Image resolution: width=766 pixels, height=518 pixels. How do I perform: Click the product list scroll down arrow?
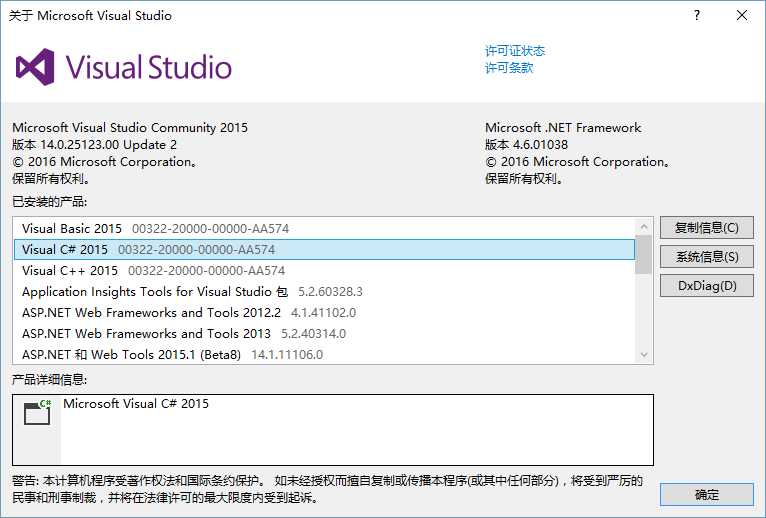643,355
